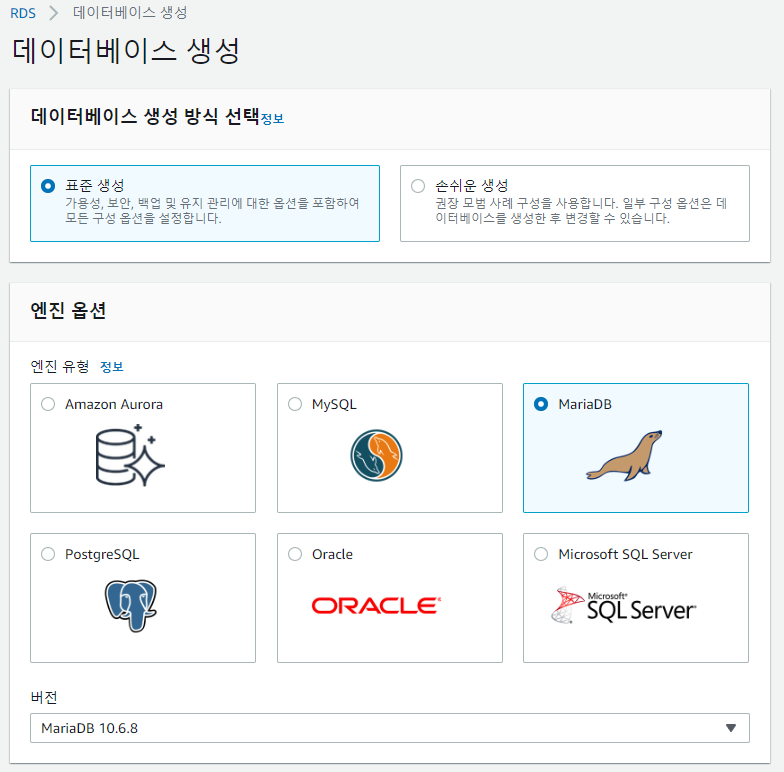Click the Amazon Aurora database icon
Screen dimensions: 784x772
point(130,455)
